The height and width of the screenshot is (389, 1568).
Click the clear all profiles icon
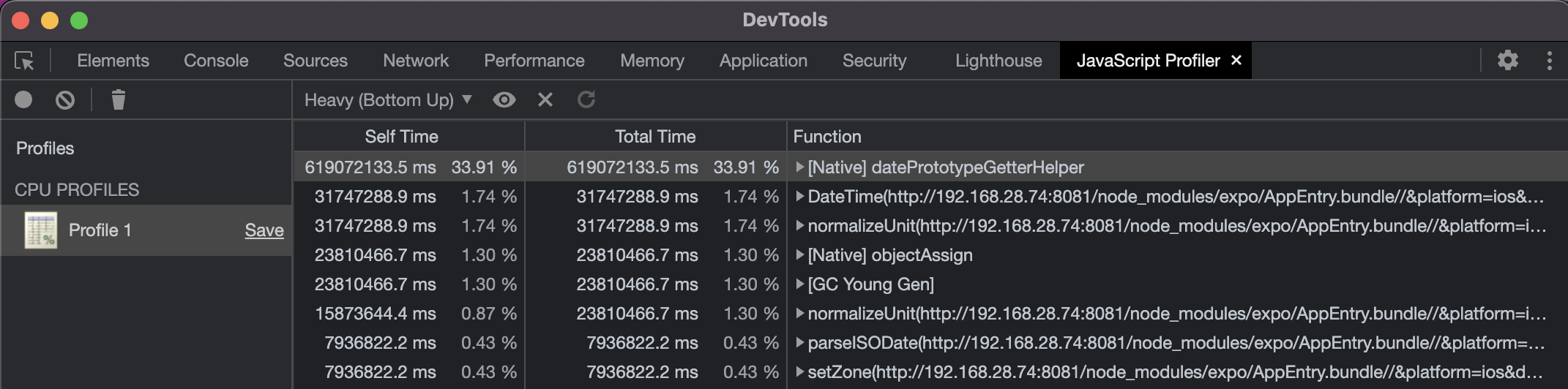click(65, 99)
